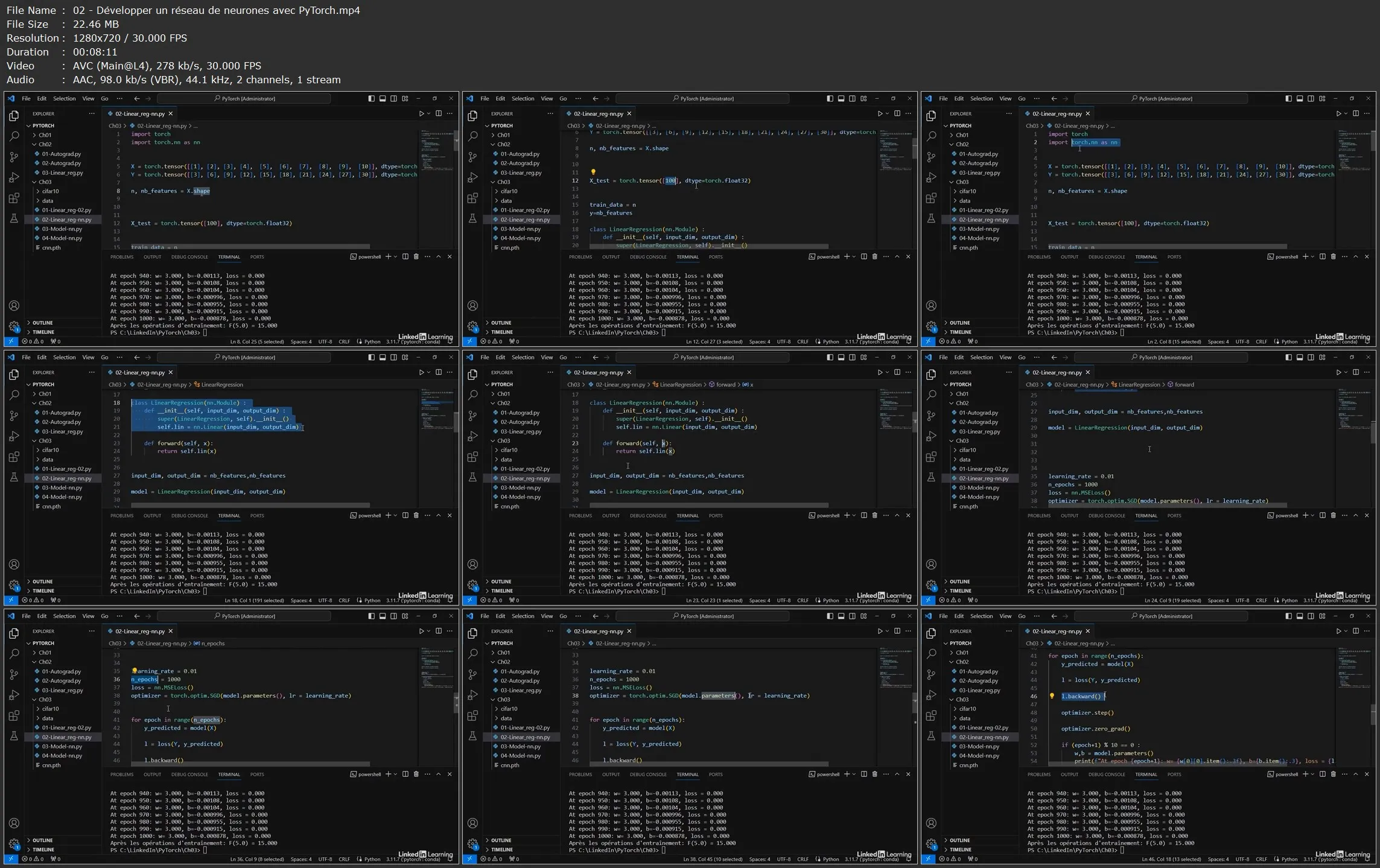The width and height of the screenshot is (1380, 868).
Task: Open File menu in top-left frame
Action: point(26,98)
